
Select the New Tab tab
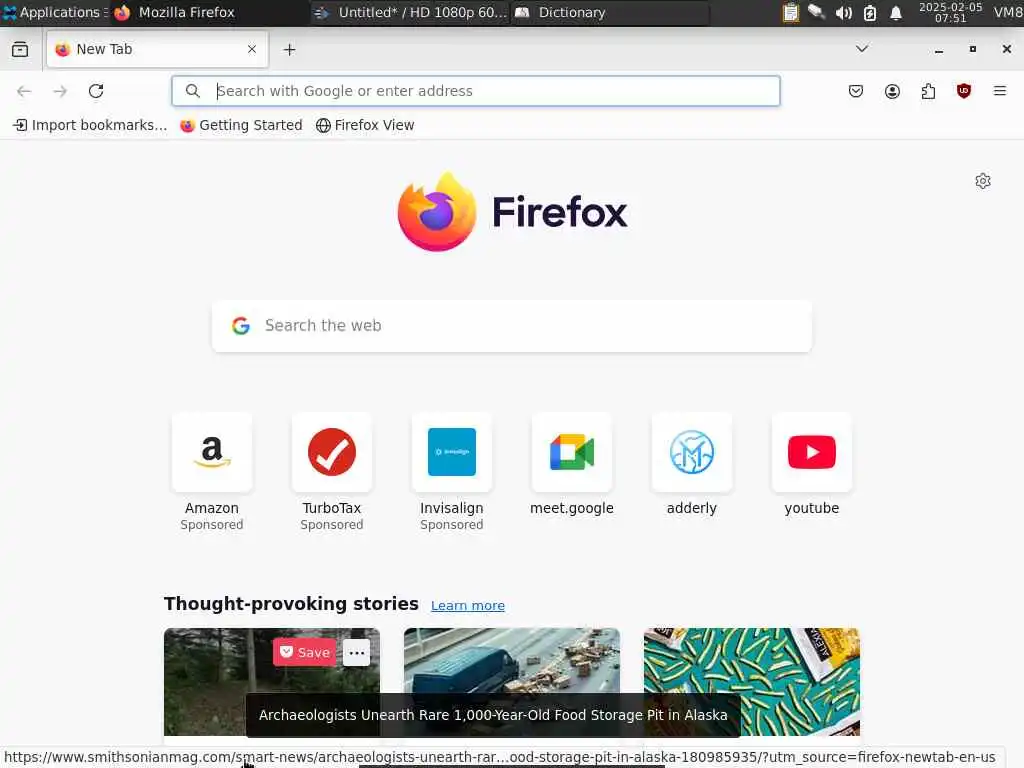[x=157, y=50]
